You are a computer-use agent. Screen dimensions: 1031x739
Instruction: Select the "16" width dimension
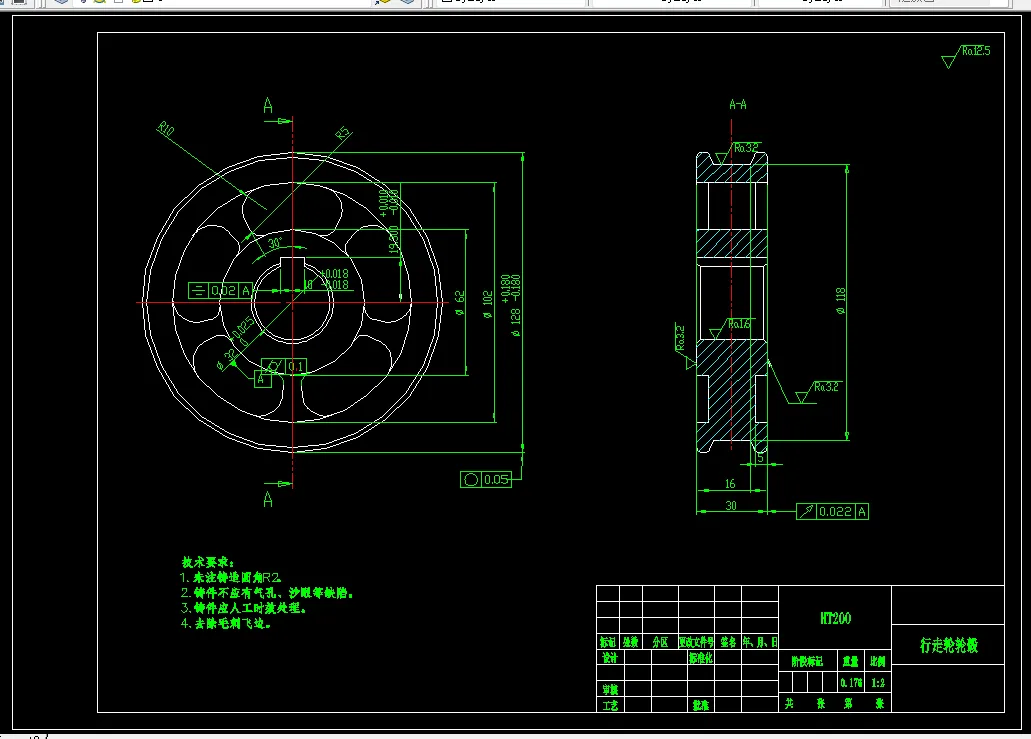click(x=730, y=484)
